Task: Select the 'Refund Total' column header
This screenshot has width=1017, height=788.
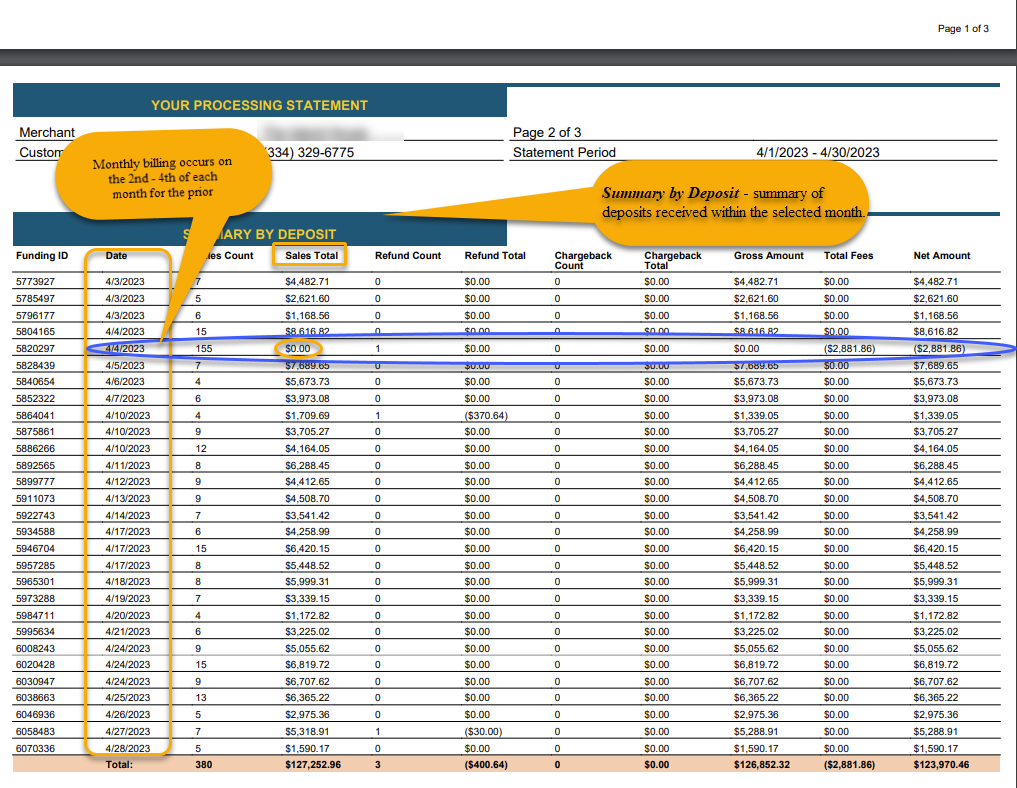Action: [495, 256]
